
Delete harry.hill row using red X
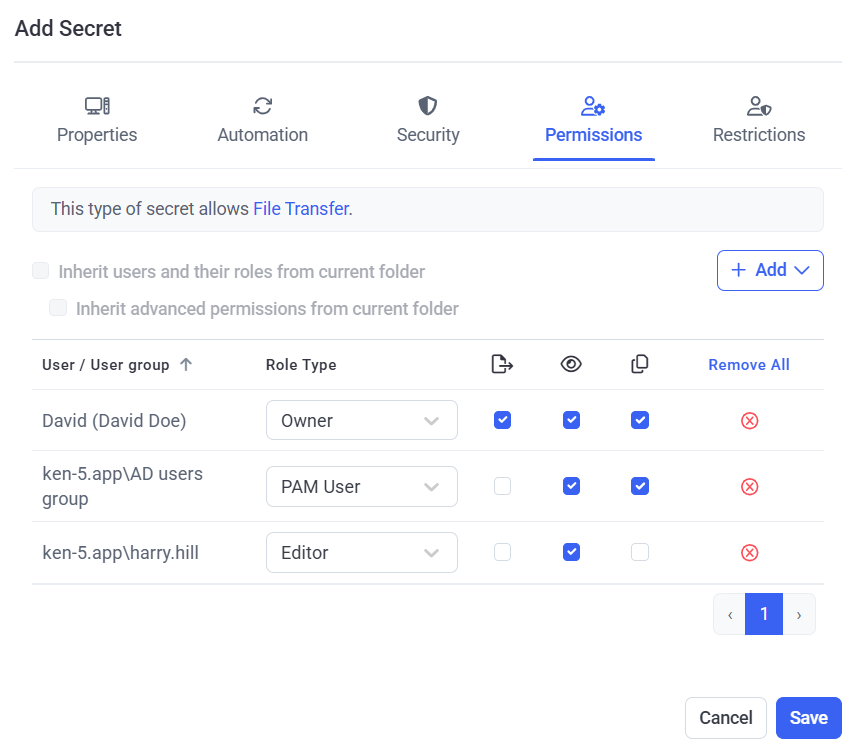pos(749,553)
